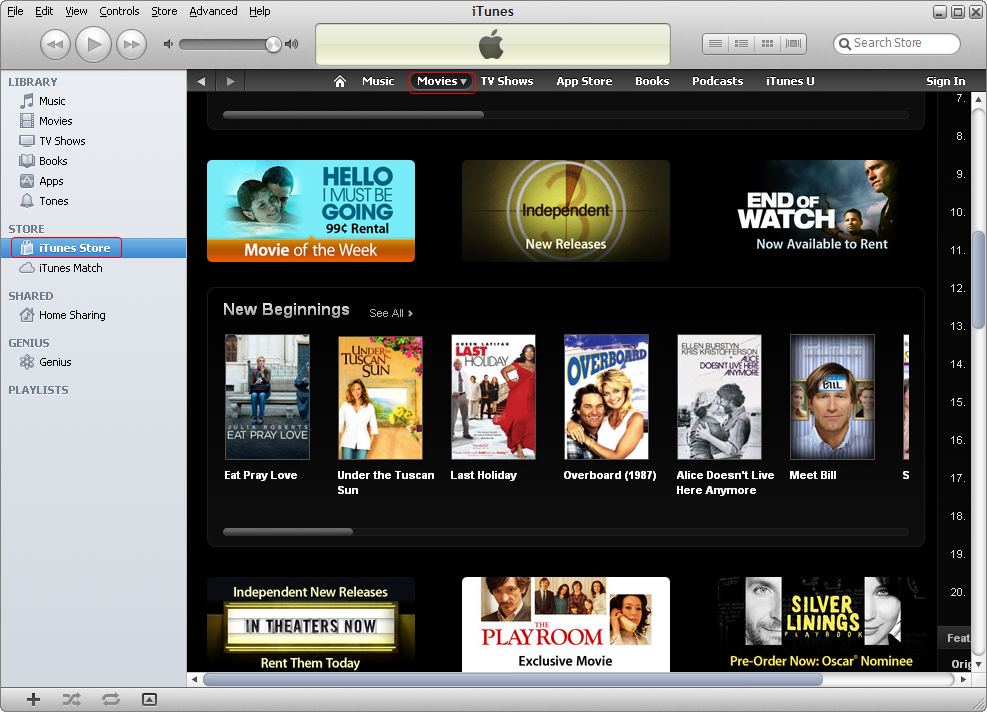Open the iTunes U tab

click(x=790, y=81)
